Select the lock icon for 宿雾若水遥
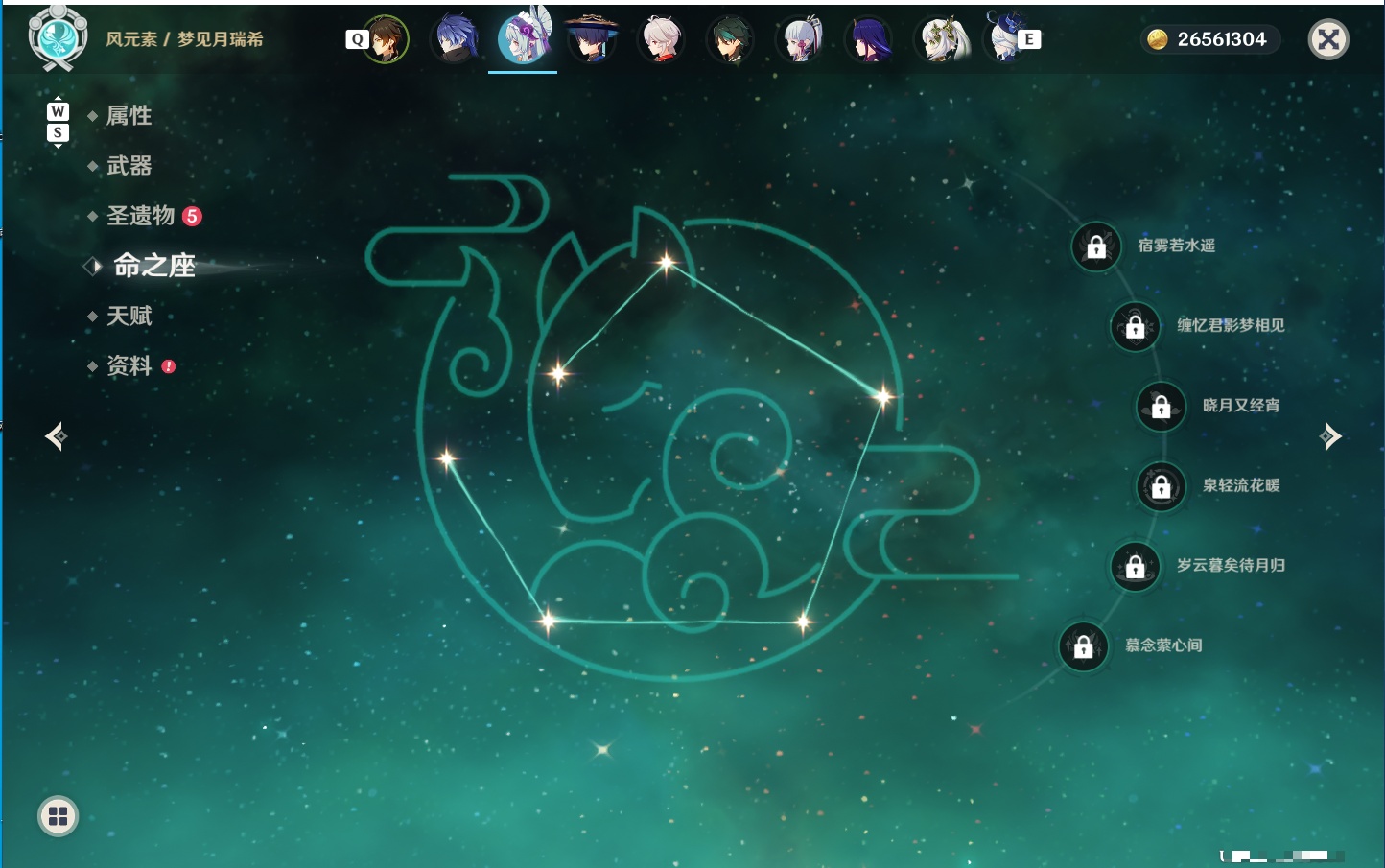This screenshot has height=868, width=1385. point(1096,246)
